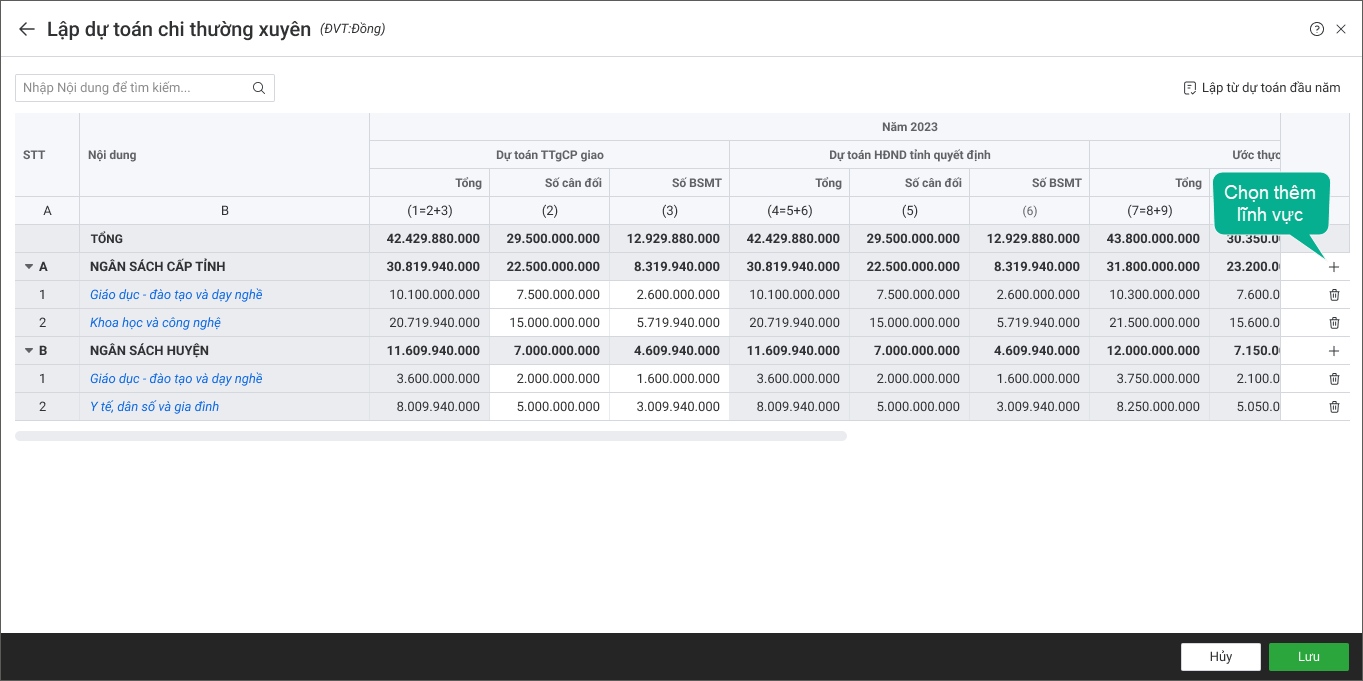Collapse section B Ngân sách huyện

[29, 351]
